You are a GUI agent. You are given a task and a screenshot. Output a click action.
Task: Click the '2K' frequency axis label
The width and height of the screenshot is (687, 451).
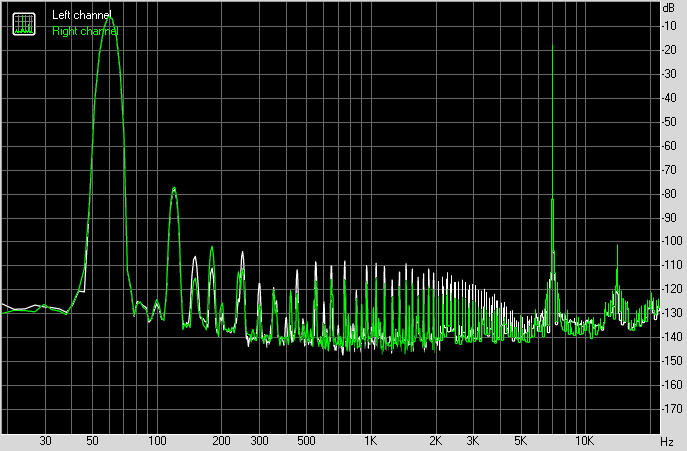(x=436, y=440)
